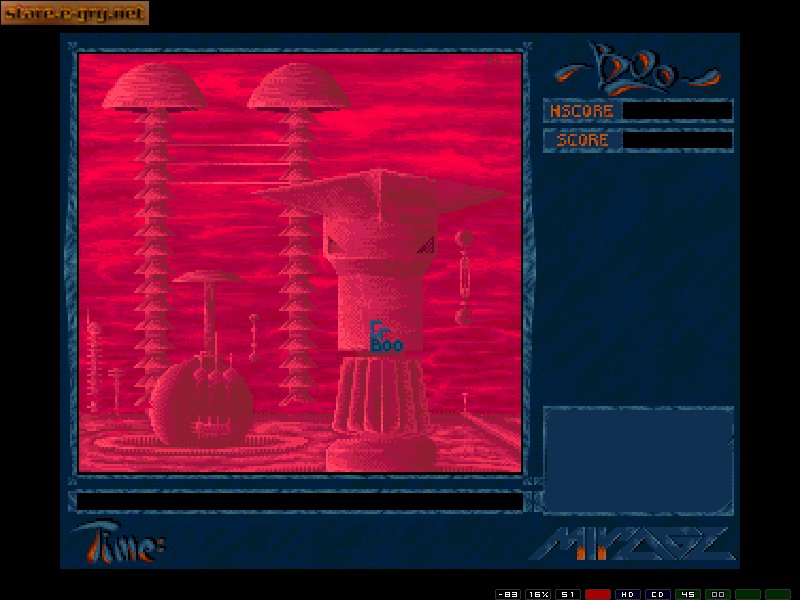Click the Boo logo at top right
800x600 pixels.
point(638,69)
